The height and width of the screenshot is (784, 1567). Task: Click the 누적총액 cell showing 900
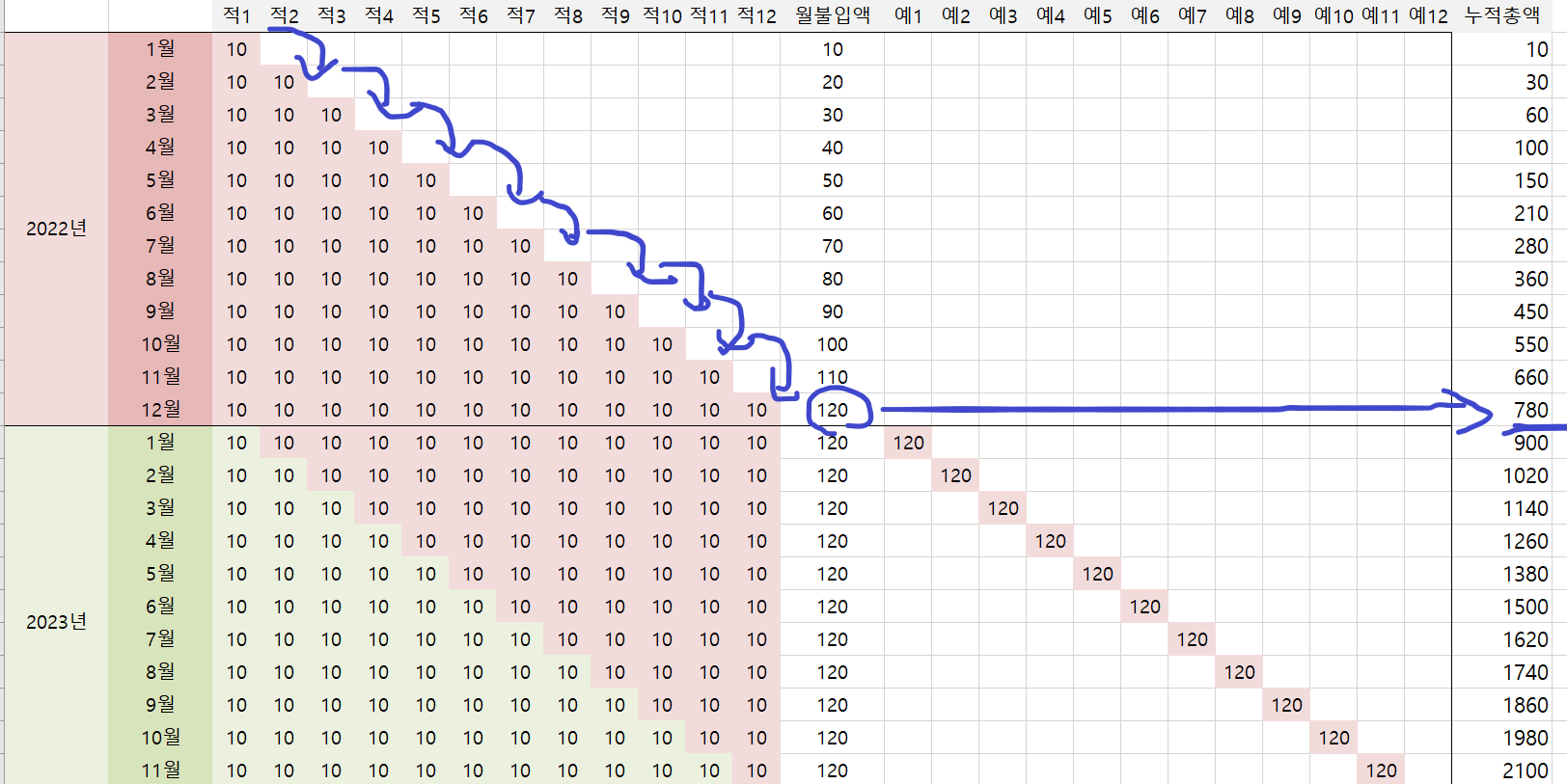[1502, 443]
